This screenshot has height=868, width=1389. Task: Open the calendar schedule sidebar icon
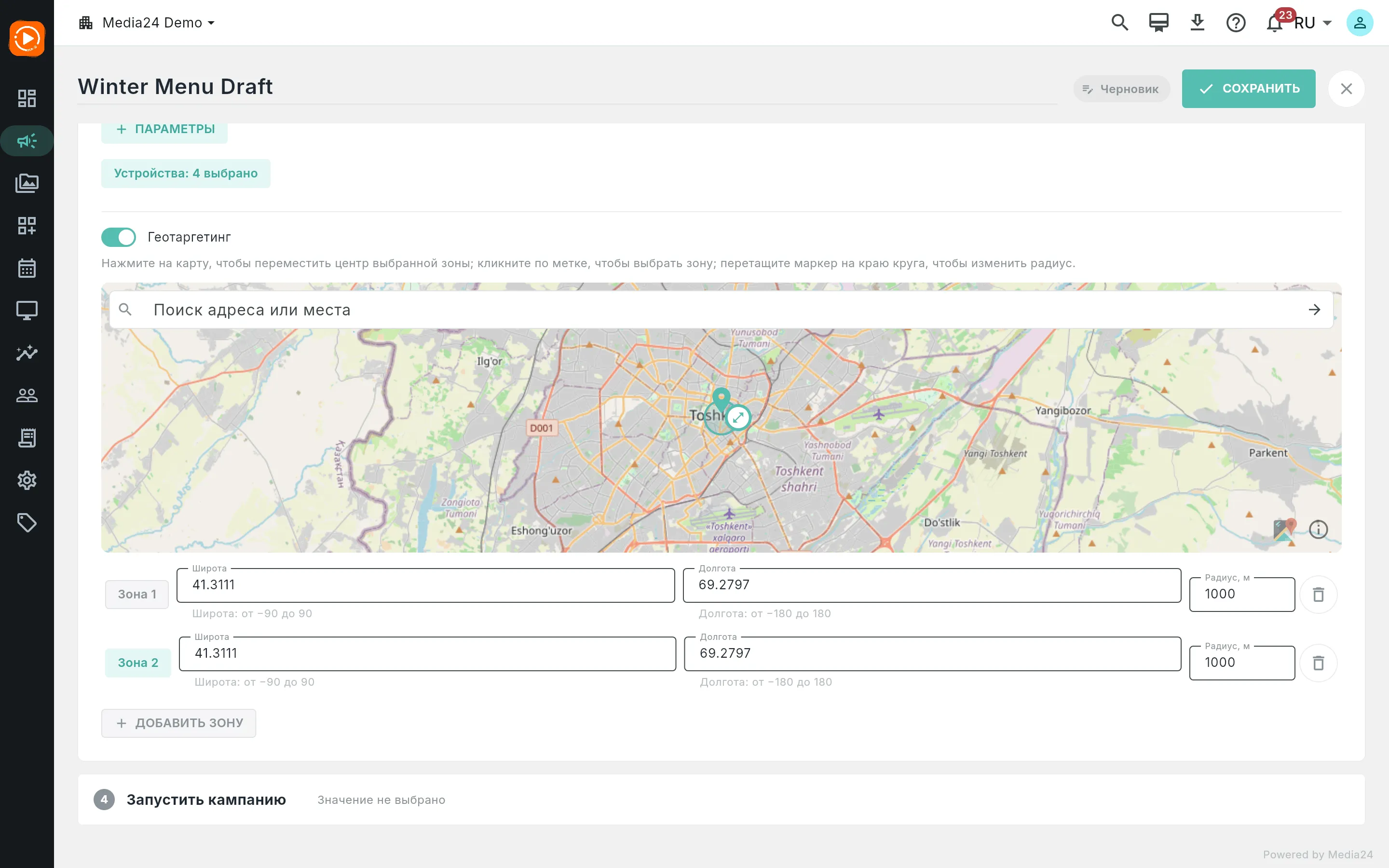tap(27, 268)
